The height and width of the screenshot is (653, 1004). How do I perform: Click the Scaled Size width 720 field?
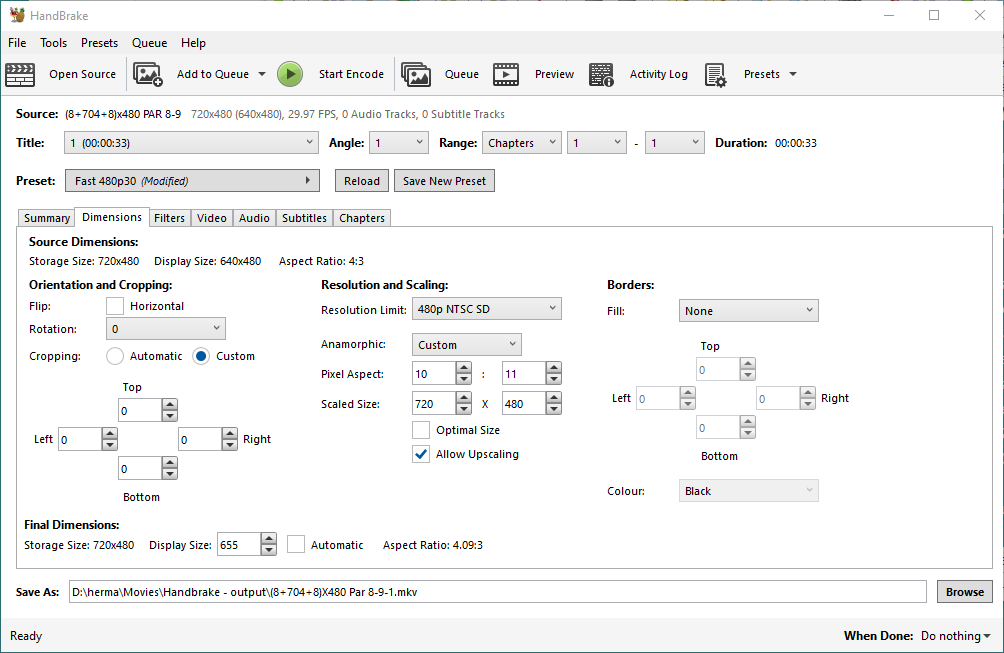[434, 403]
